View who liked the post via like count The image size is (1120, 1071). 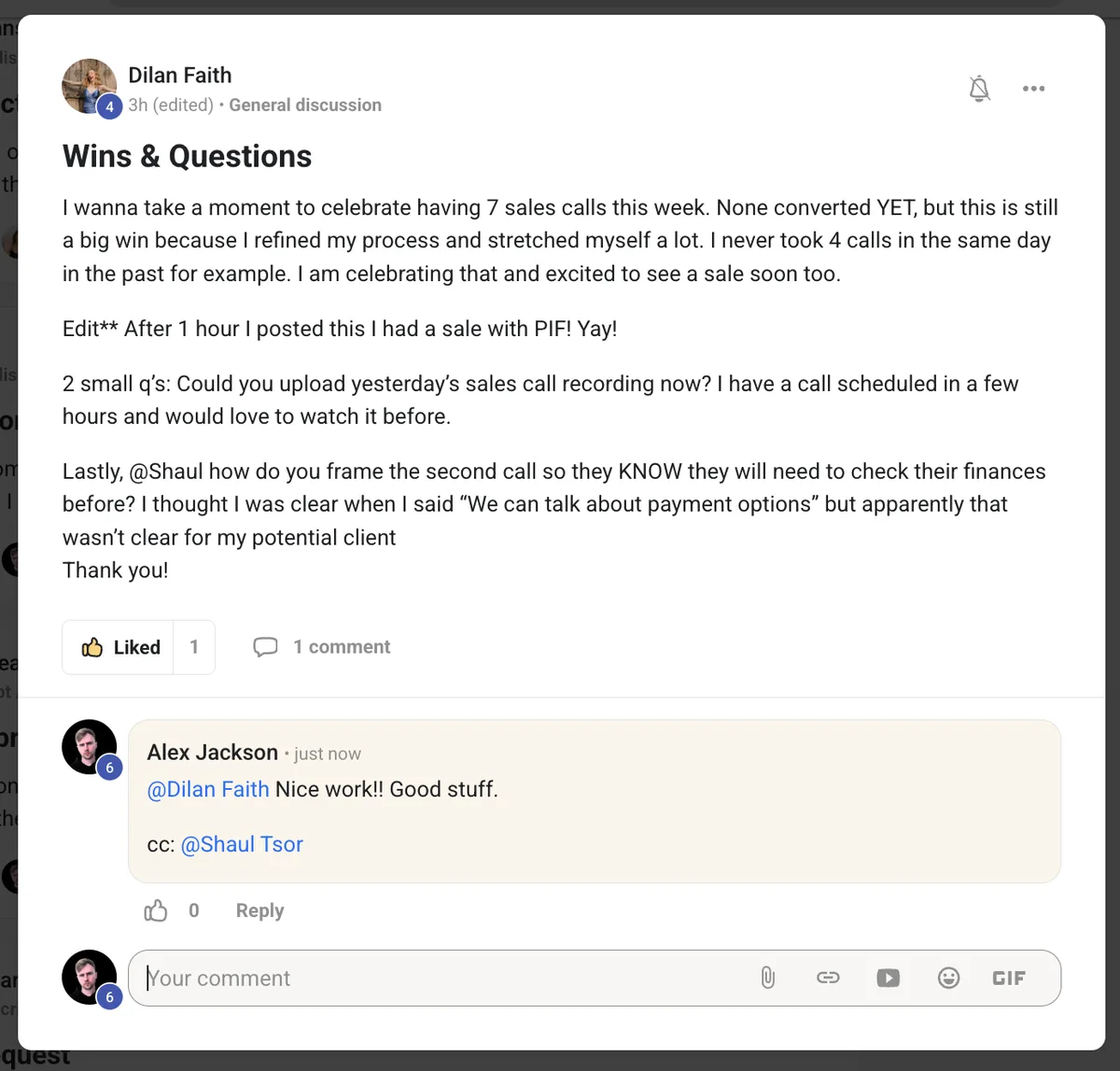(x=194, y=646)
